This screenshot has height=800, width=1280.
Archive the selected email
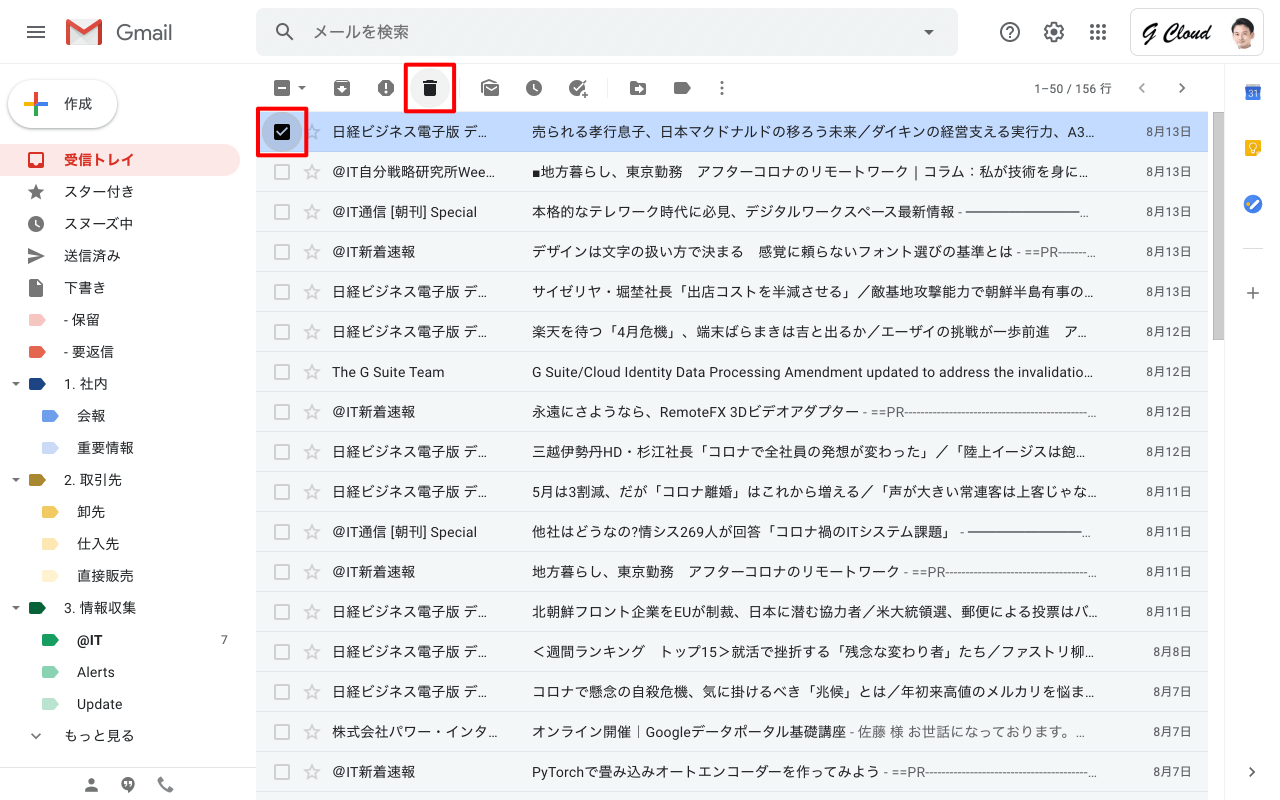click(342, 88)
